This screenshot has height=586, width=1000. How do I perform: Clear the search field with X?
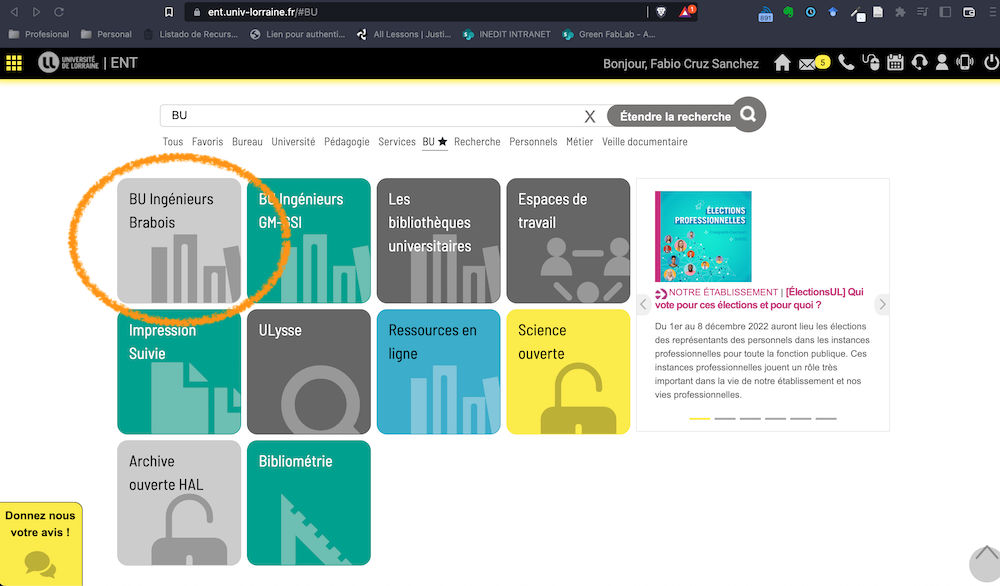pyautogui.click(x=590, y=117)
